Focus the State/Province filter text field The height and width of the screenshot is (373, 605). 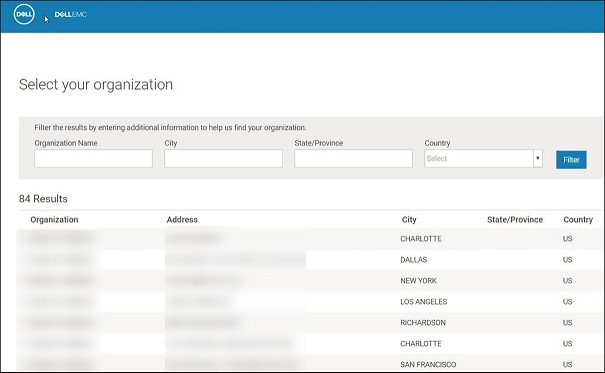coord(353,159)
